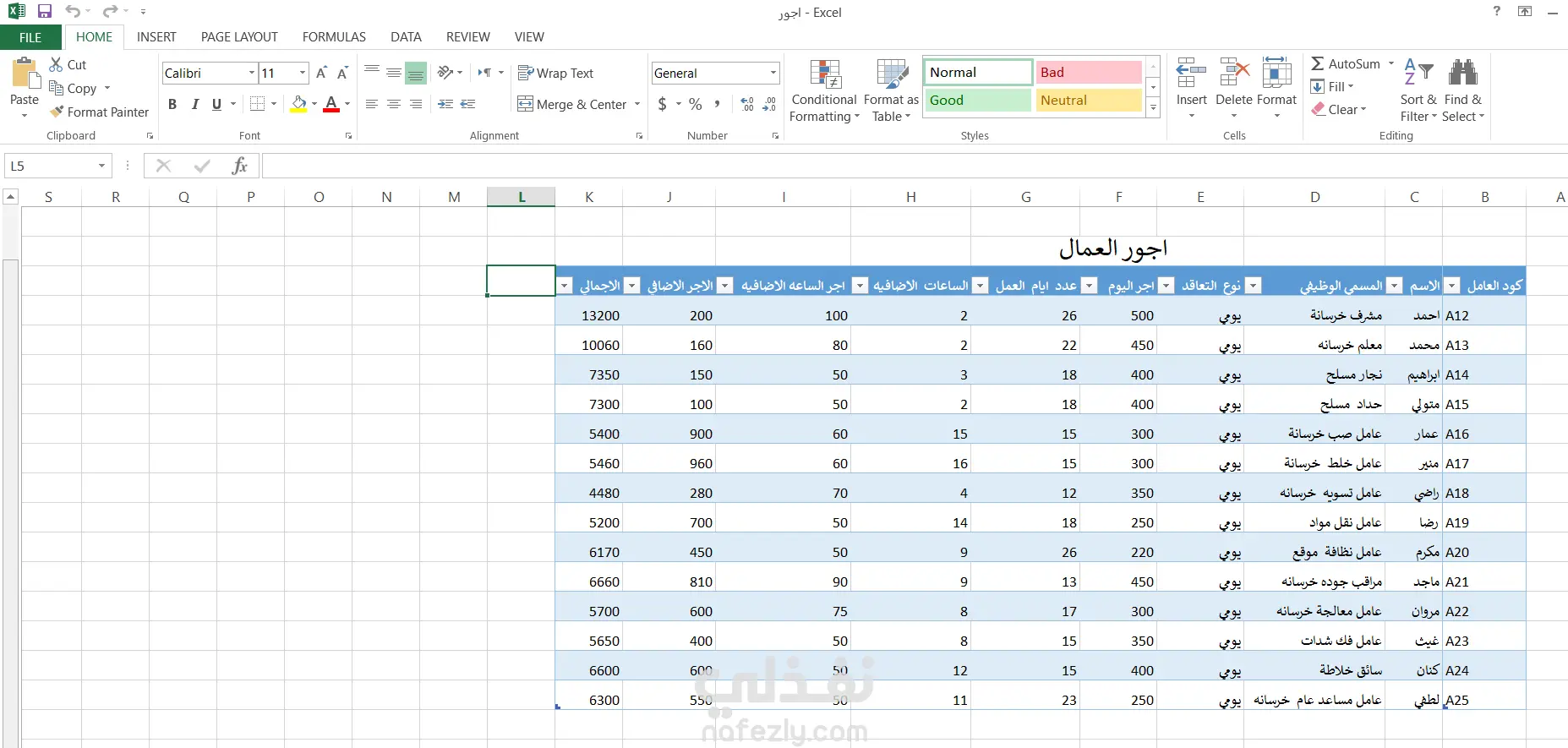Click Increase Decimal icon
The image size is (1568, 748).
point(747,104)
